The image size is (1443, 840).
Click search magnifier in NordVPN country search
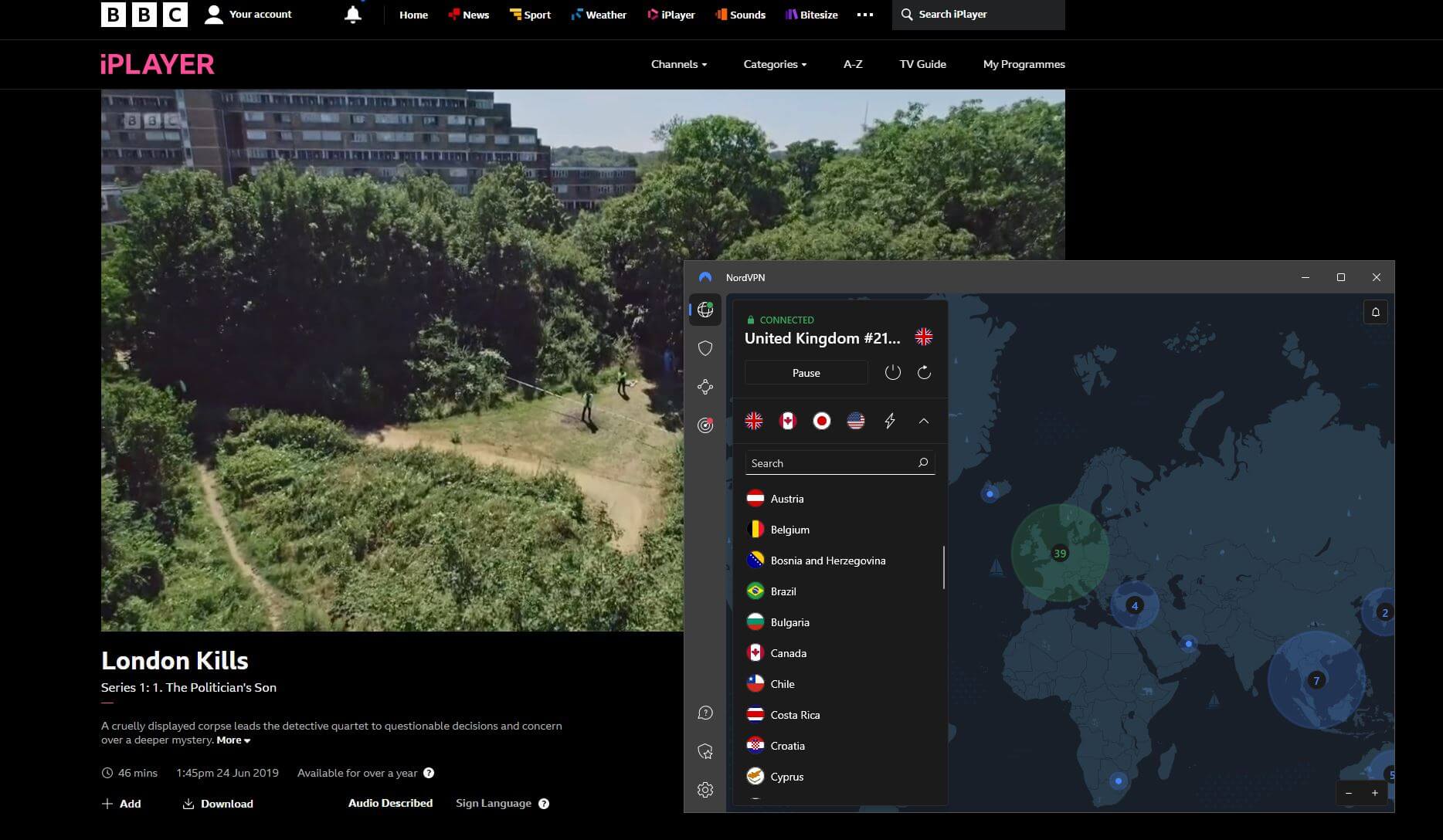[923, 462]
